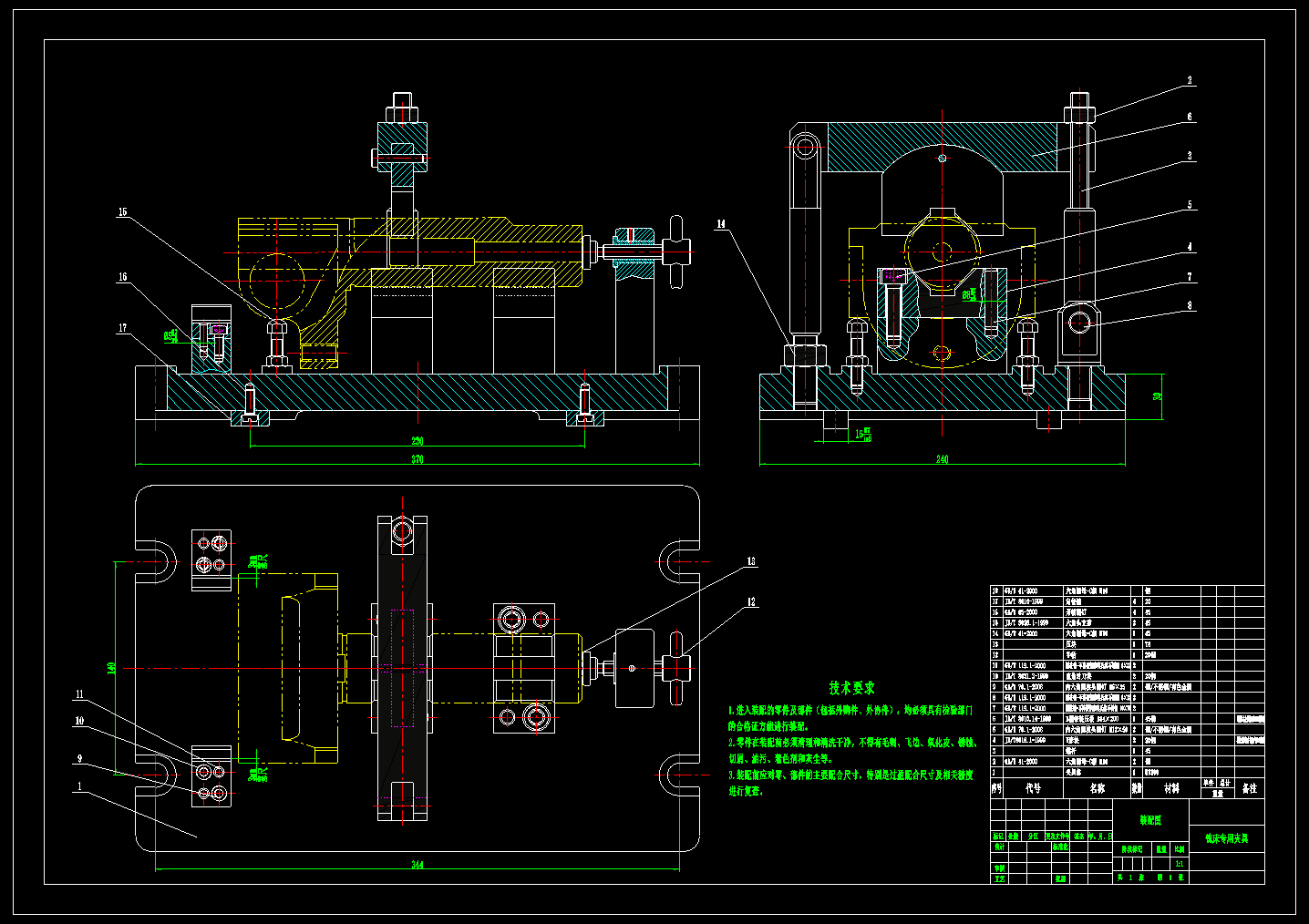The image size is (1309, 924).
Task: Click part balloon number 6
Action: (x=1190, y=117)
